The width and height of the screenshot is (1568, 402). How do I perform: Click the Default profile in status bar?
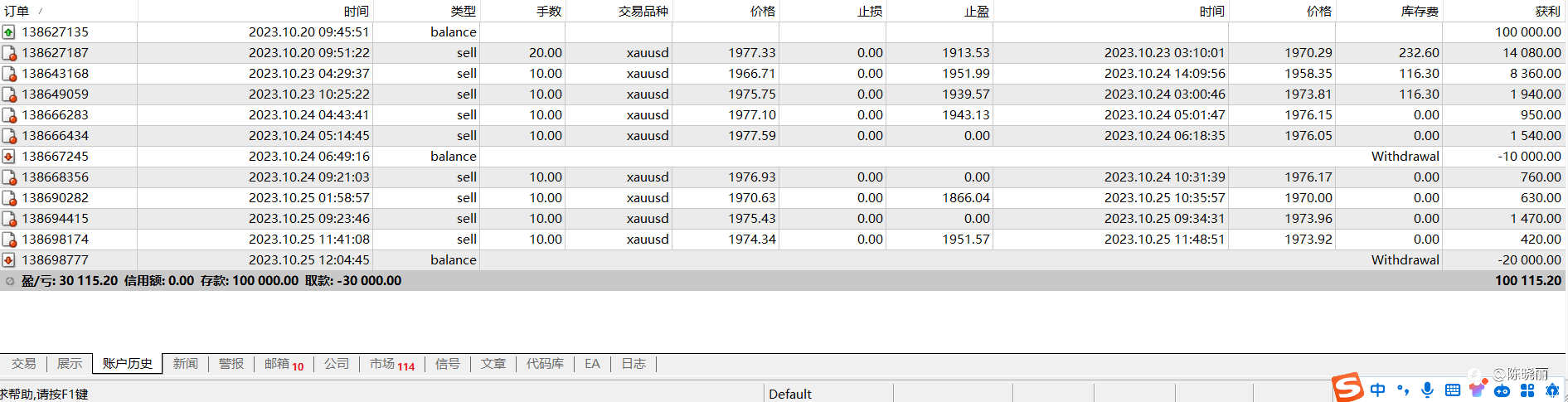click(790, 395)
